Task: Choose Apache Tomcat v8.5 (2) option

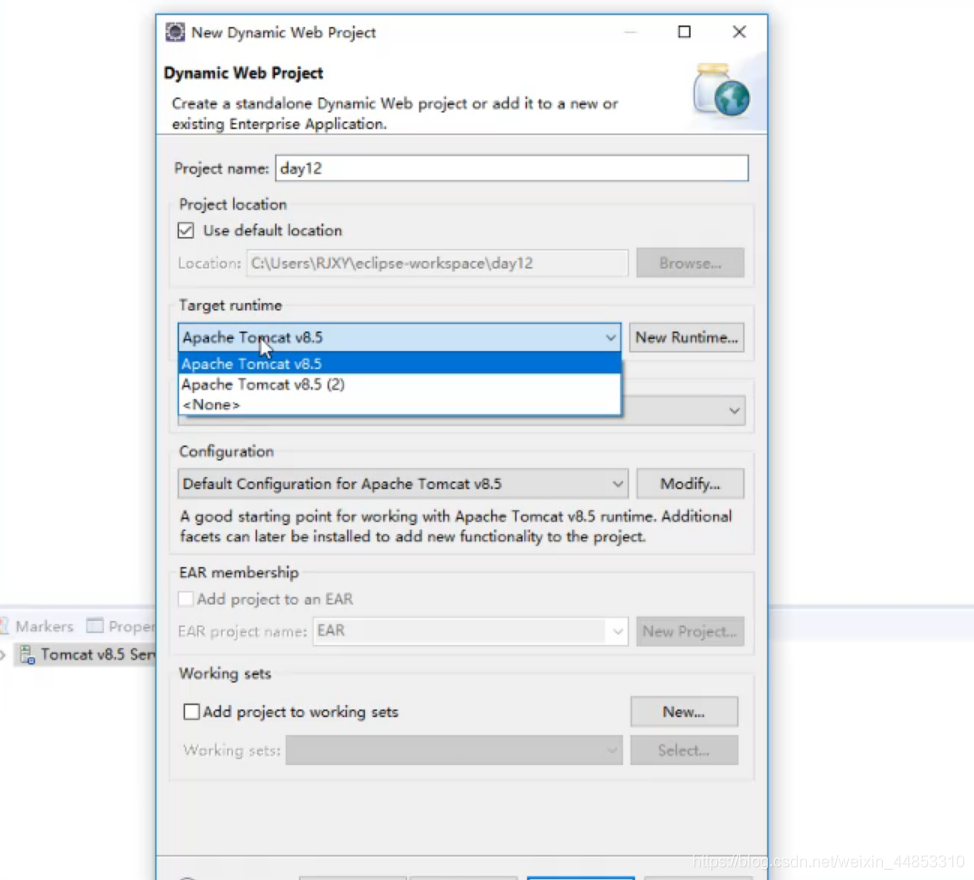Action: [399, 384]
